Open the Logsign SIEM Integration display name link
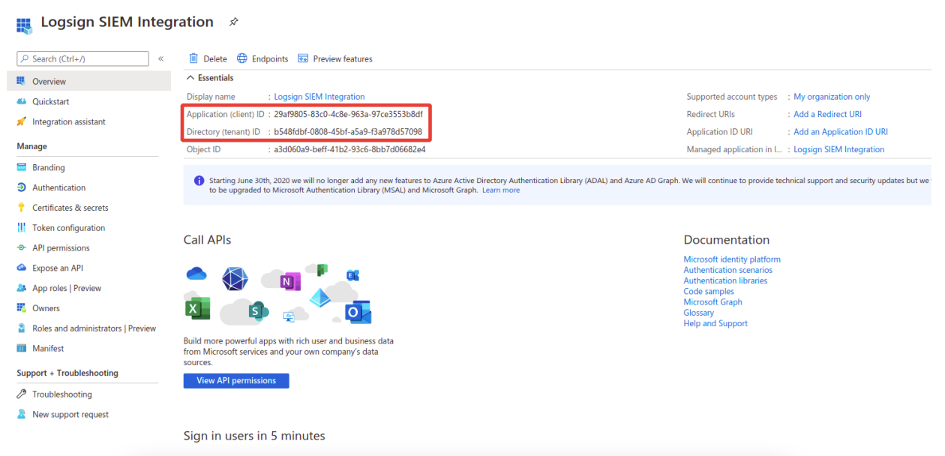945x456 pixels. pos(319,96)
